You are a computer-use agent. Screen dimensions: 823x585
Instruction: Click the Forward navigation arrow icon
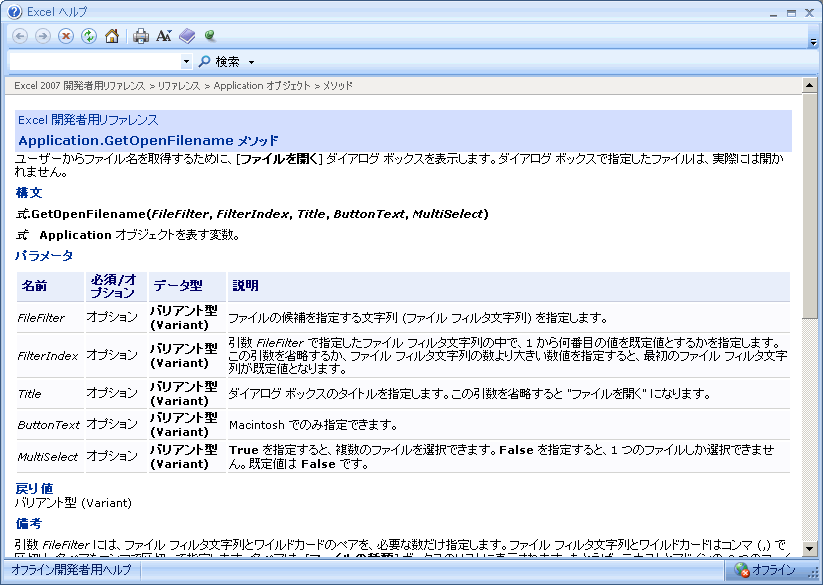point(43,36)
